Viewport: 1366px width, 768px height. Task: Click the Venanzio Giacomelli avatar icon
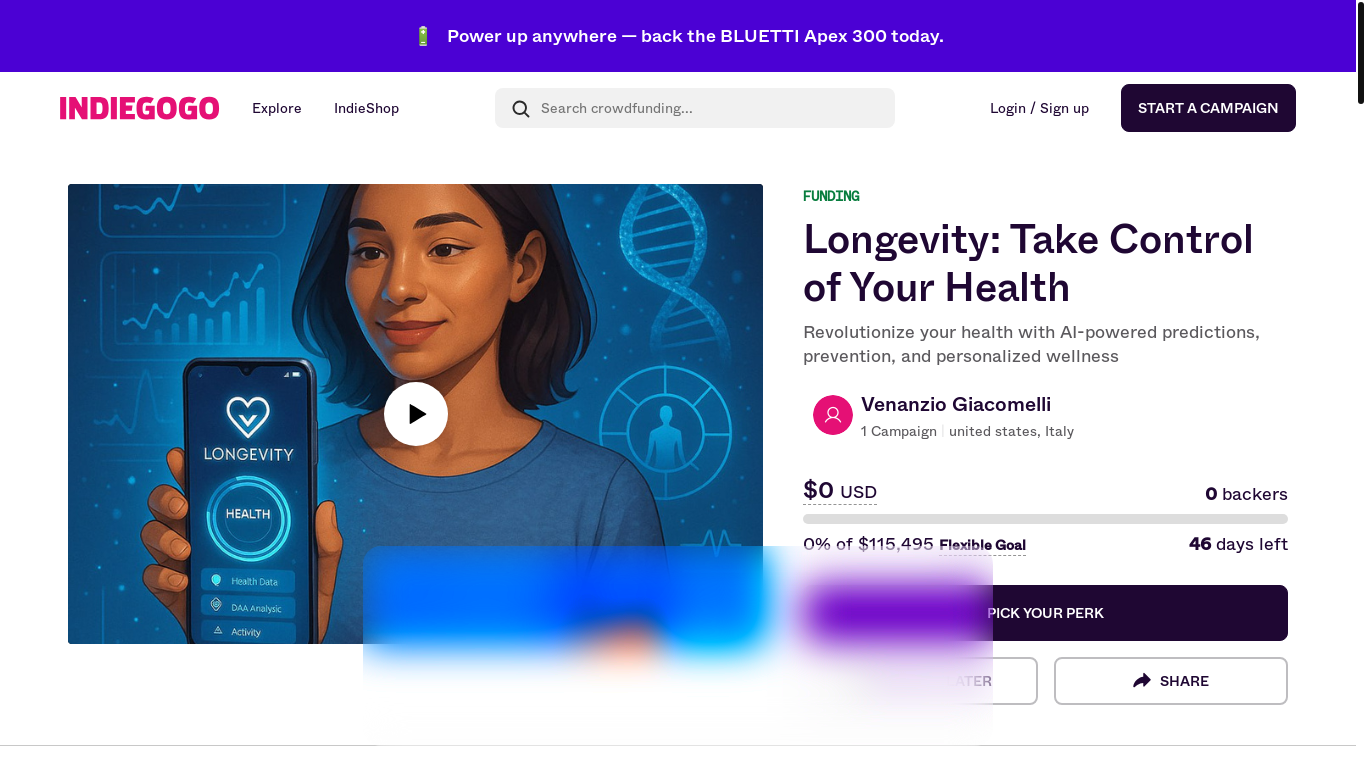point(832,415)
